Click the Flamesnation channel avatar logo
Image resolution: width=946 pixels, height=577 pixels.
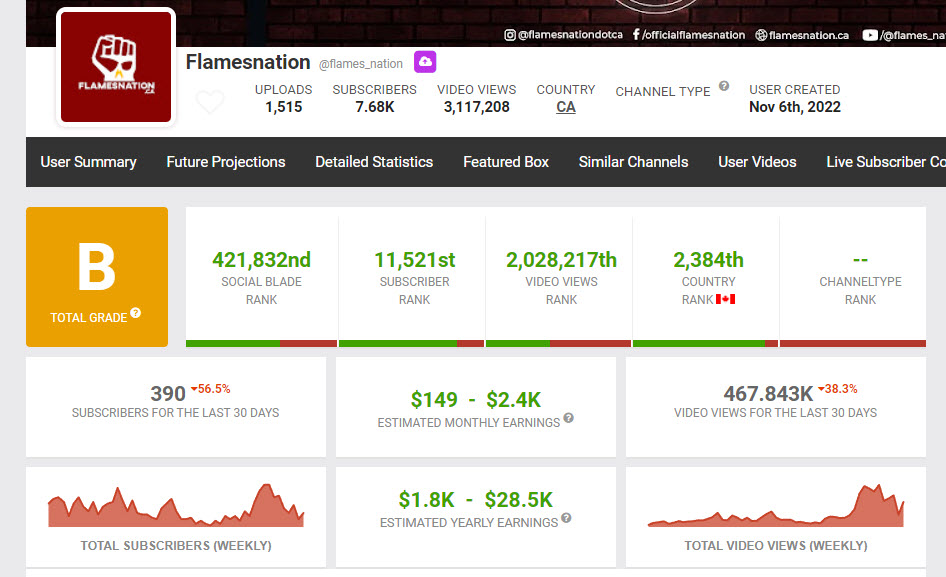coord(116,67)
